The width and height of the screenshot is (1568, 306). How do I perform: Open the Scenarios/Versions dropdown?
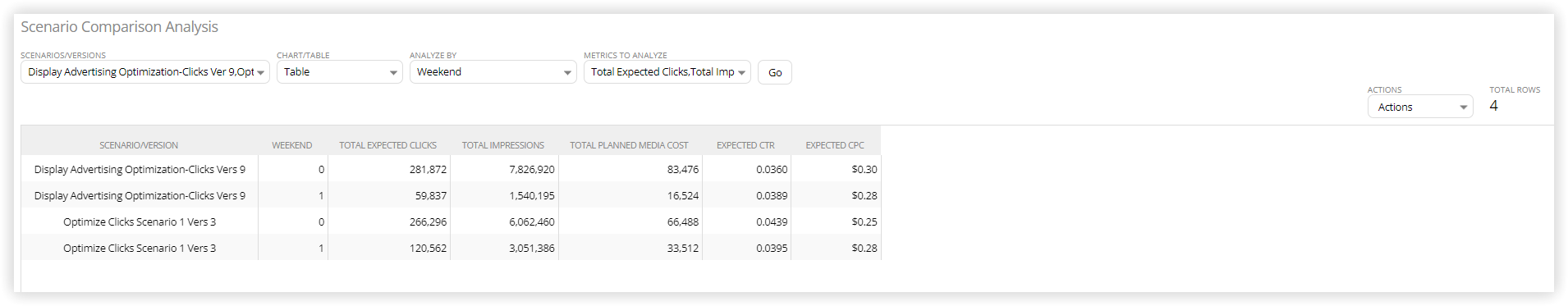pyautogui.click(x=145, y=72)
